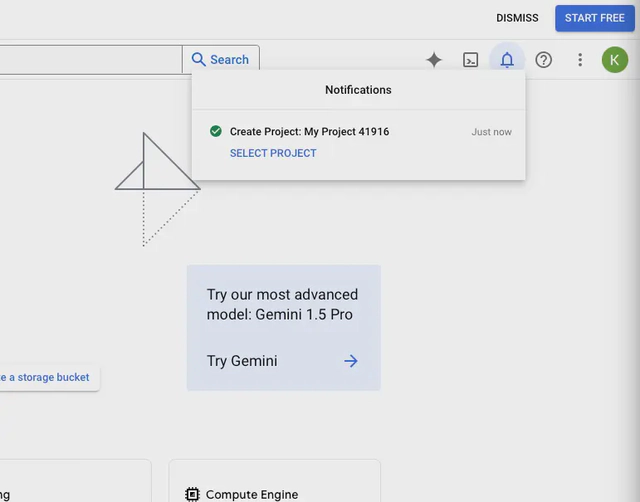The height and width of the screenshot is (502, 640).
Task: Click the Search button
Action: point(220,60)
